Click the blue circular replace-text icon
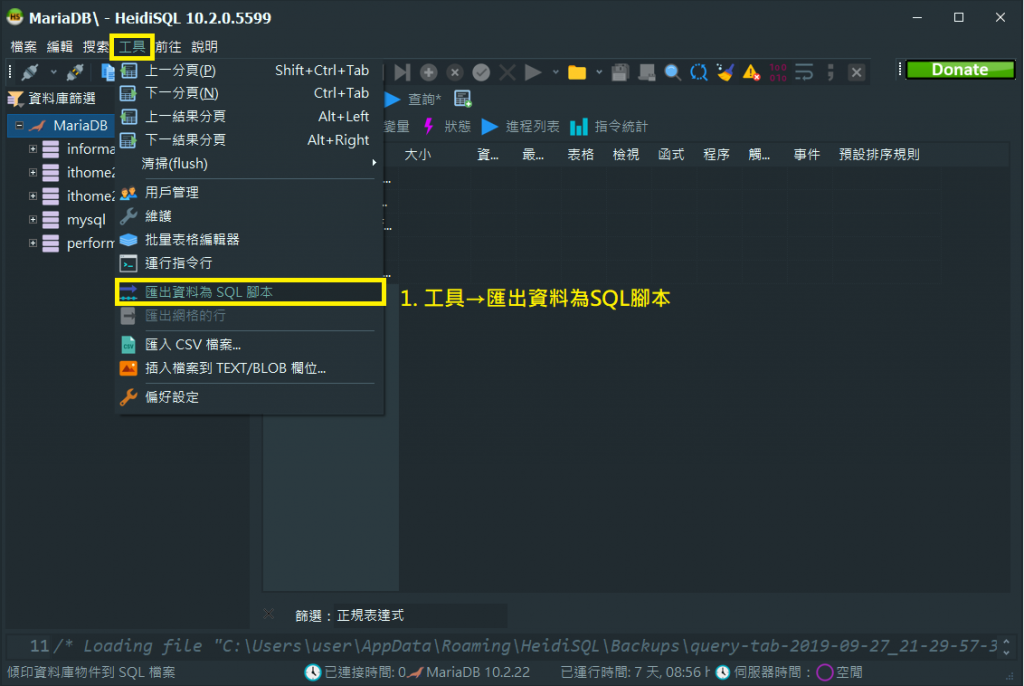Viewport: 1024px width, 686px height. click(699, 72)
